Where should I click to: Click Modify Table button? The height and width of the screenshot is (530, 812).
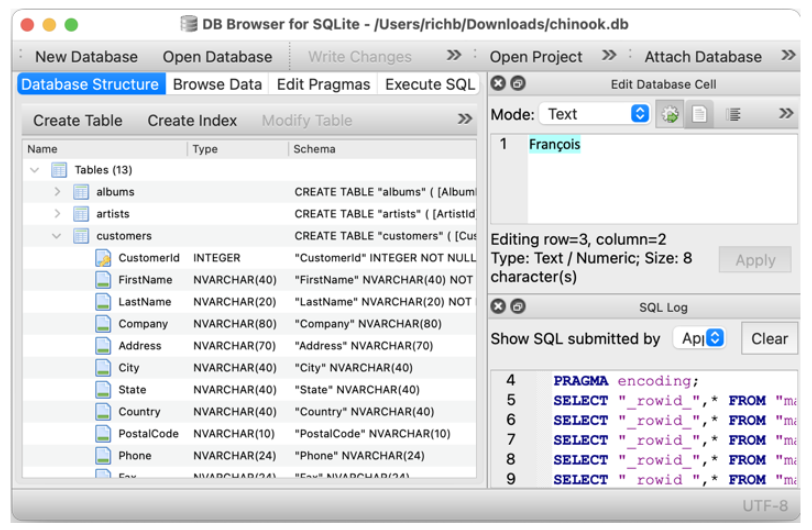coord(307,121)
